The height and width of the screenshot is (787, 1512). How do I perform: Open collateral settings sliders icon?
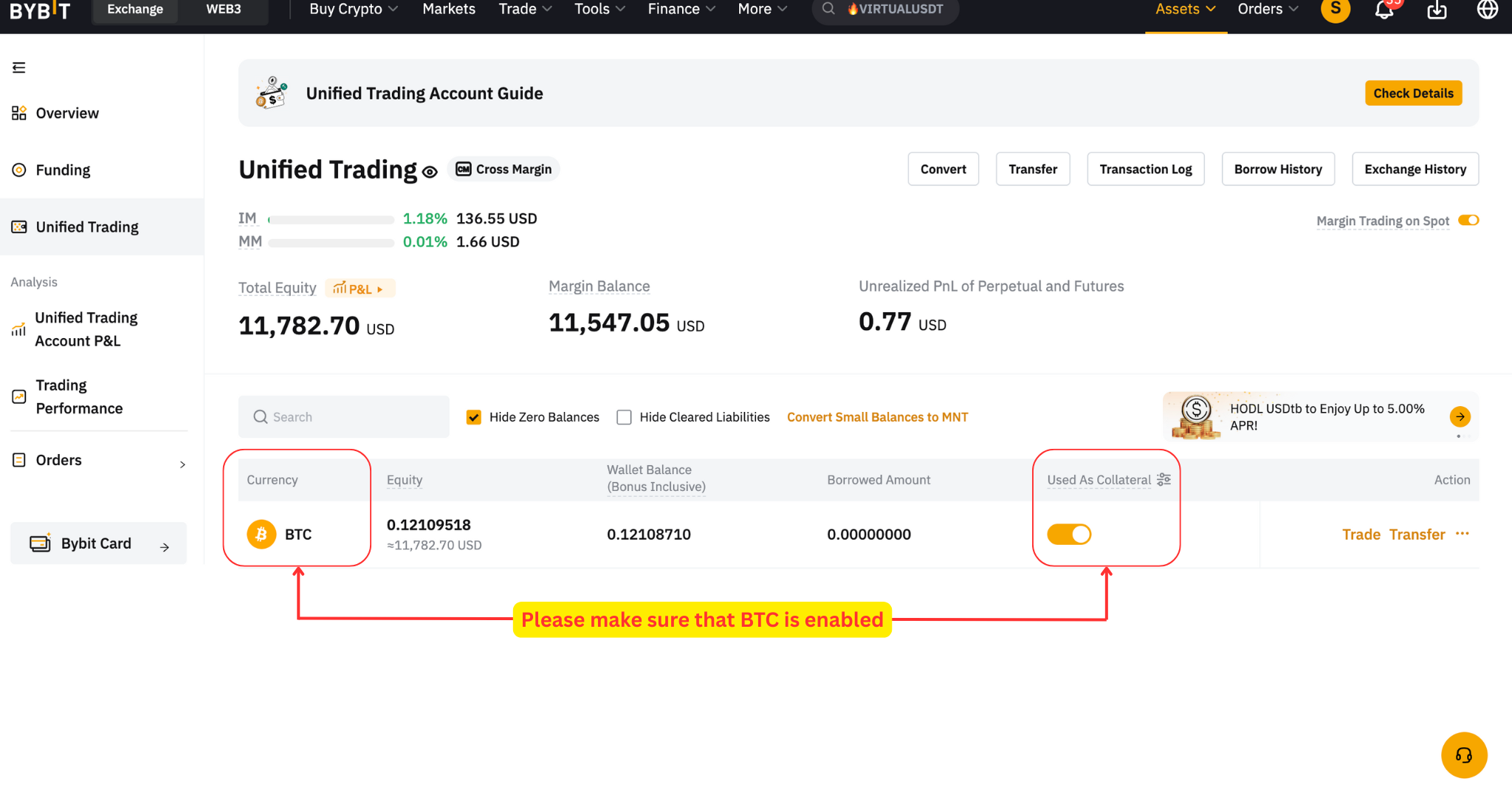click(1164, 479)
